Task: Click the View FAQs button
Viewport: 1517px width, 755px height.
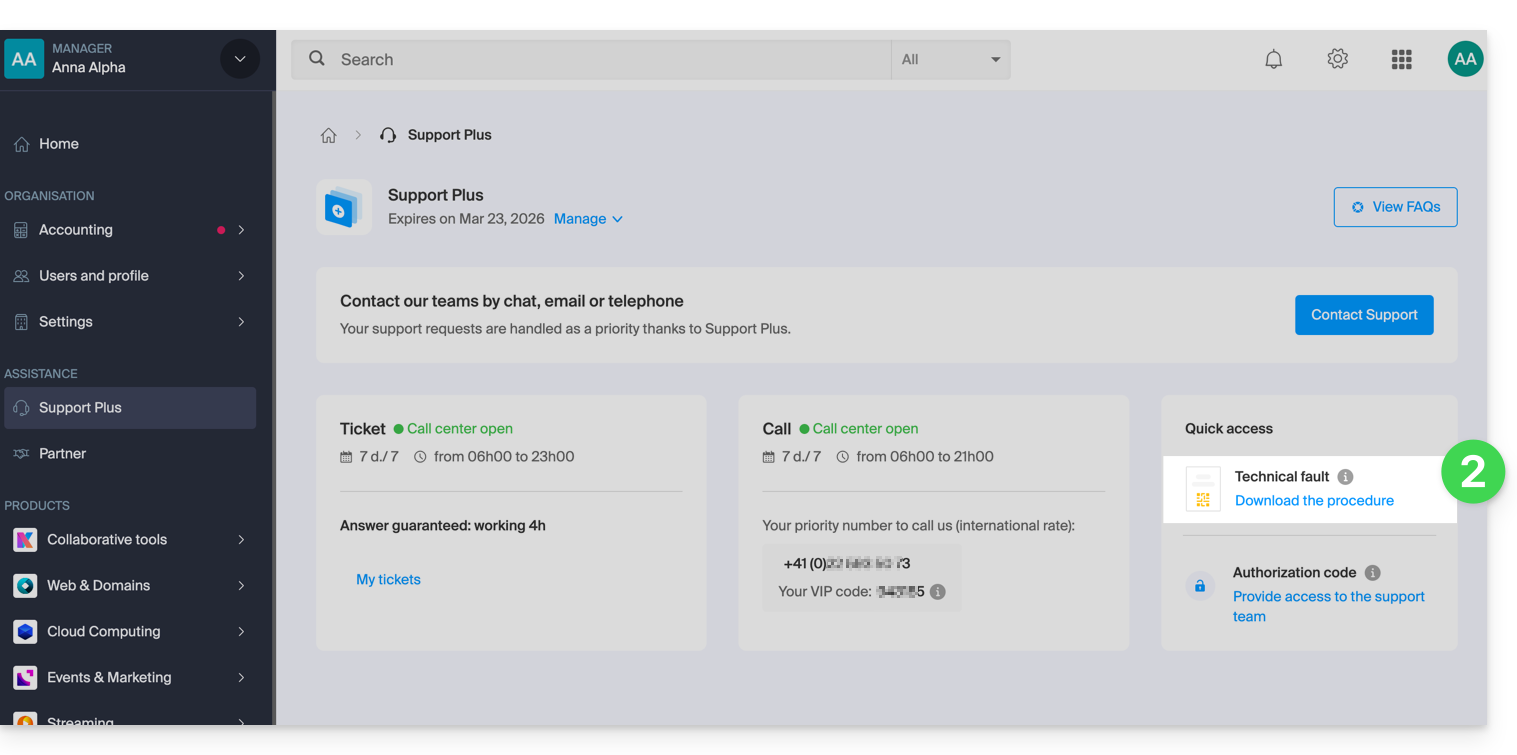Action: coord(1394,207)
